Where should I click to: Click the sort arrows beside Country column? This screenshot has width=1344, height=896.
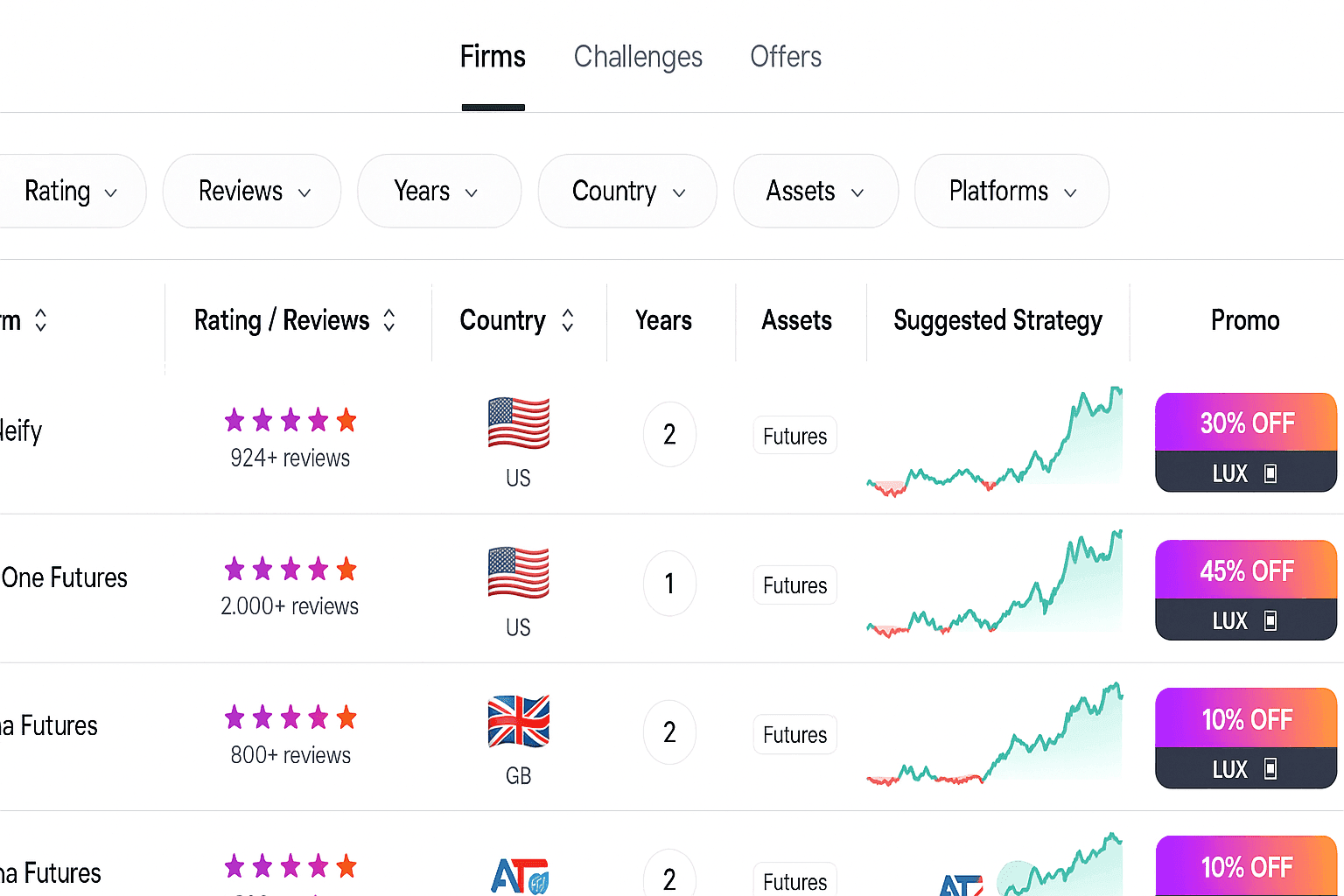click(x=568, y=320)
